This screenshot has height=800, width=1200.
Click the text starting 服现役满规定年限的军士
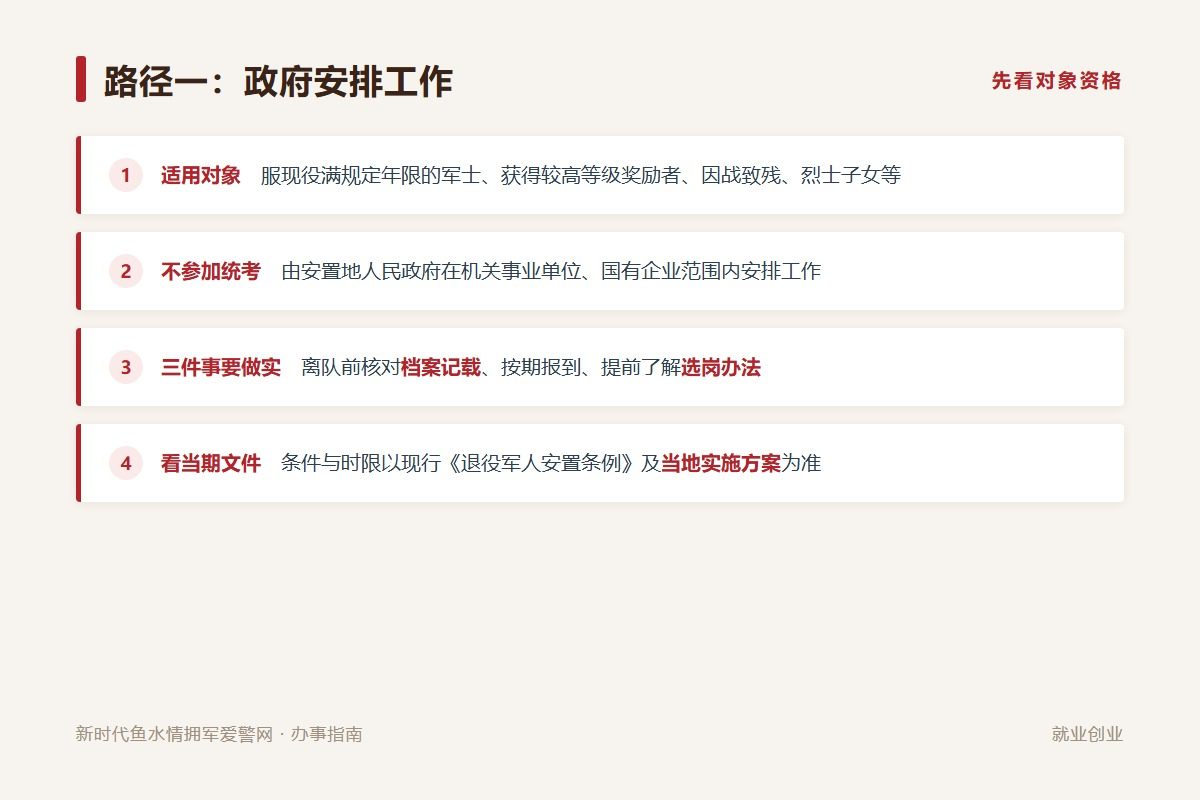pyautogui.click(x=581, y=175)
